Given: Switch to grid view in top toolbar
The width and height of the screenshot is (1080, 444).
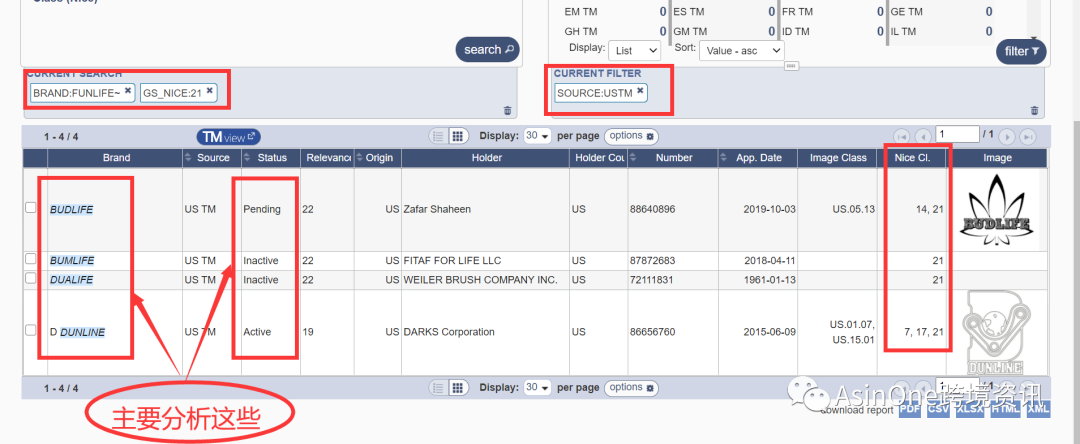Looking at the screenshot, I should pos(458,136).
